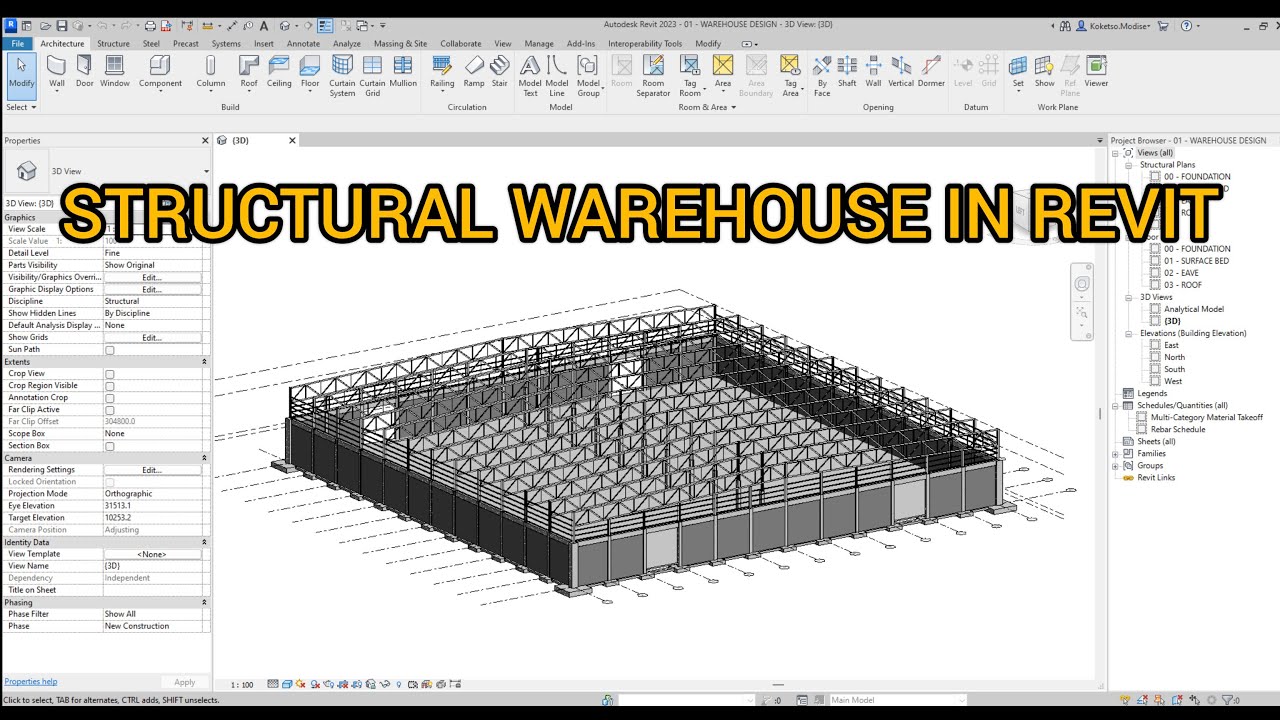Open Rebar Schedule in Project Browser
The height and width of the screenshot is (720, 1280).
1177,430
